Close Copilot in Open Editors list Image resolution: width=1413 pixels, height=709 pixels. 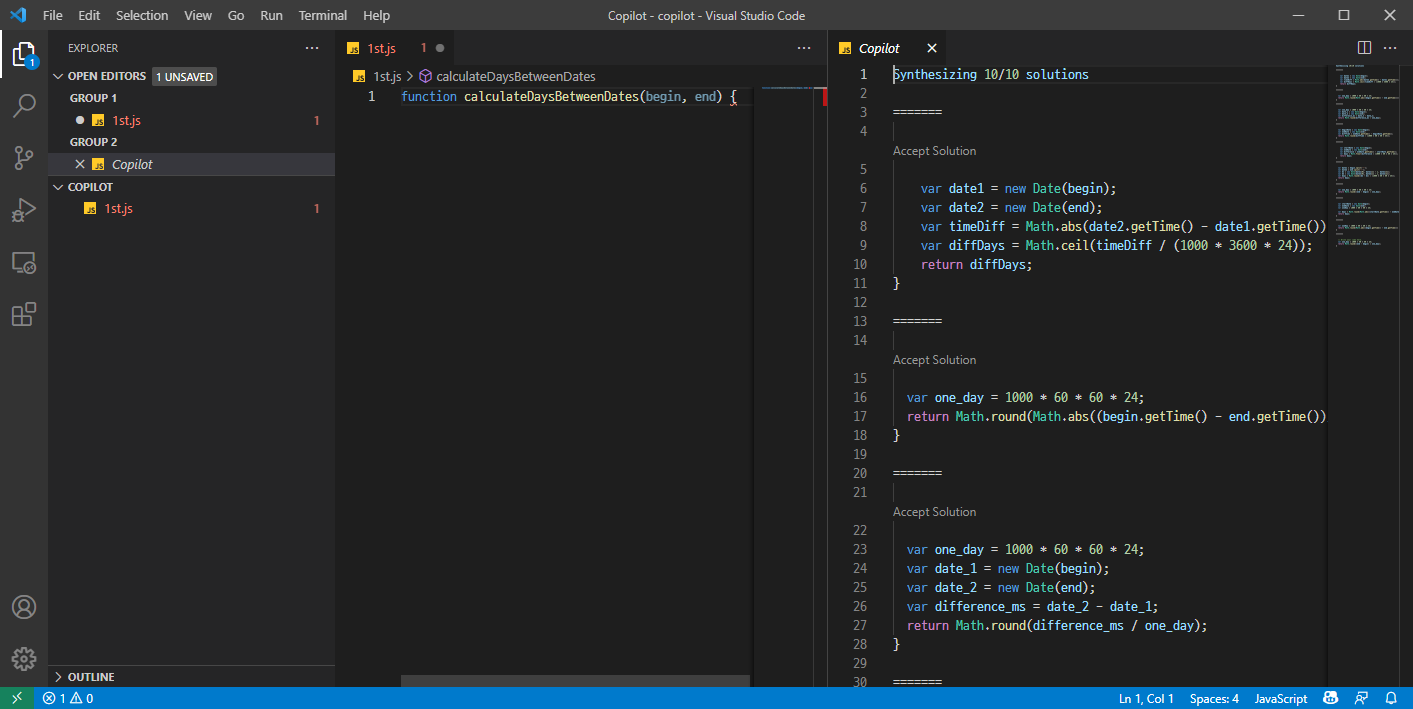click(80, 164)
